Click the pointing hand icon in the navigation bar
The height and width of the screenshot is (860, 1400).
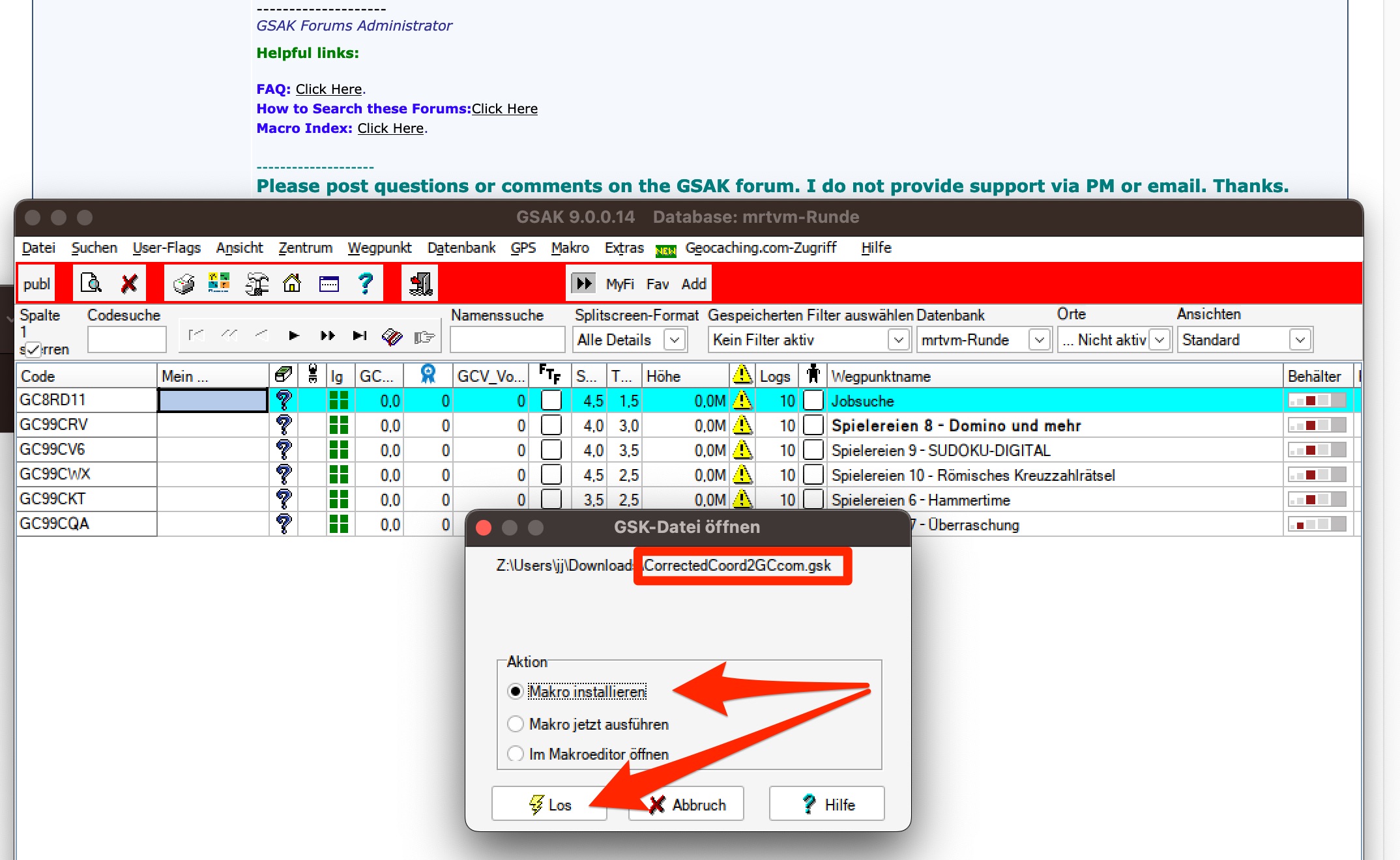pyautogui.click(x=424, y=336)
